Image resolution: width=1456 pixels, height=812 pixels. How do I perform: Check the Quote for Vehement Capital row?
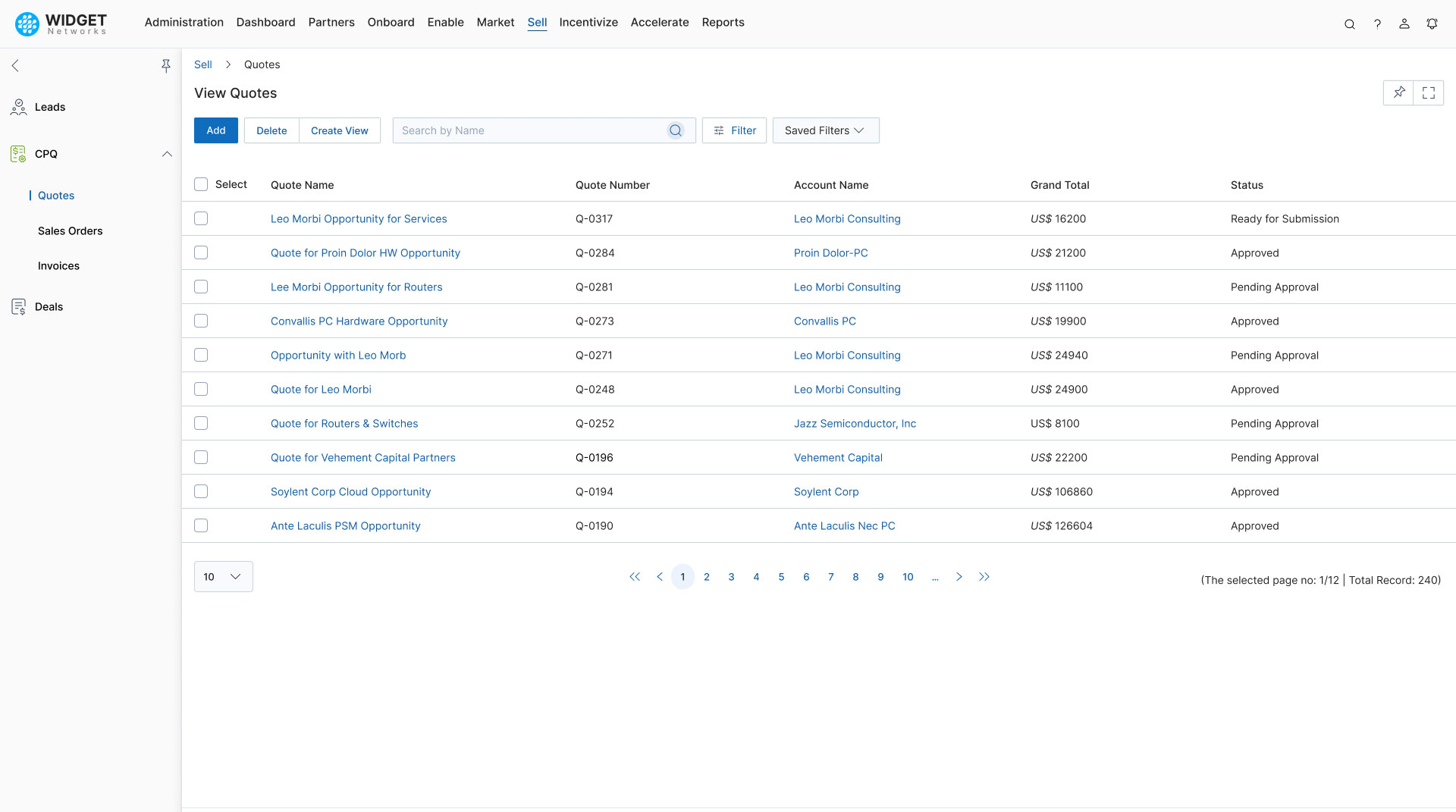coord(201,457)
